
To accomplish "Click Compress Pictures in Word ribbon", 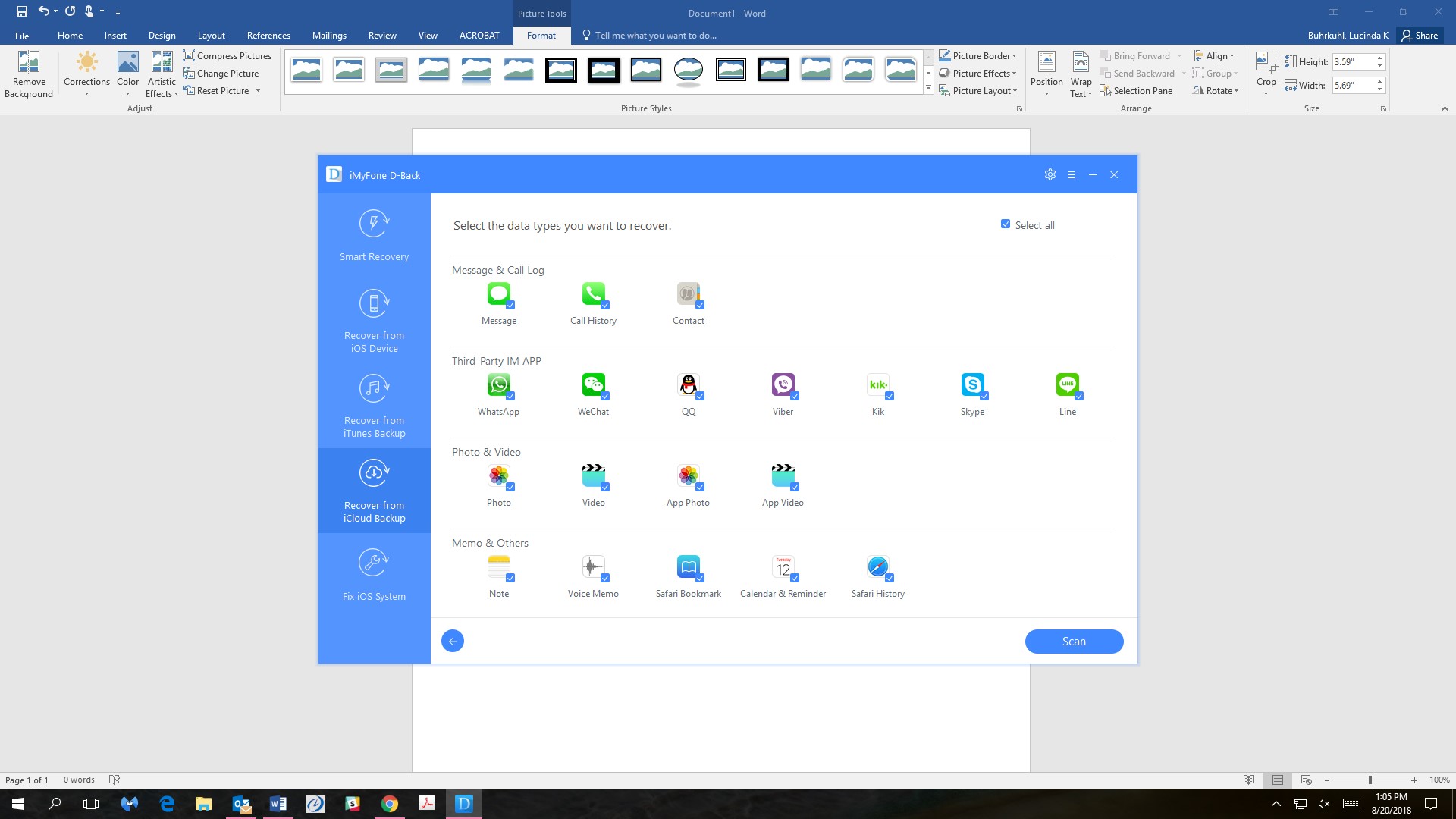I will 227,55.
